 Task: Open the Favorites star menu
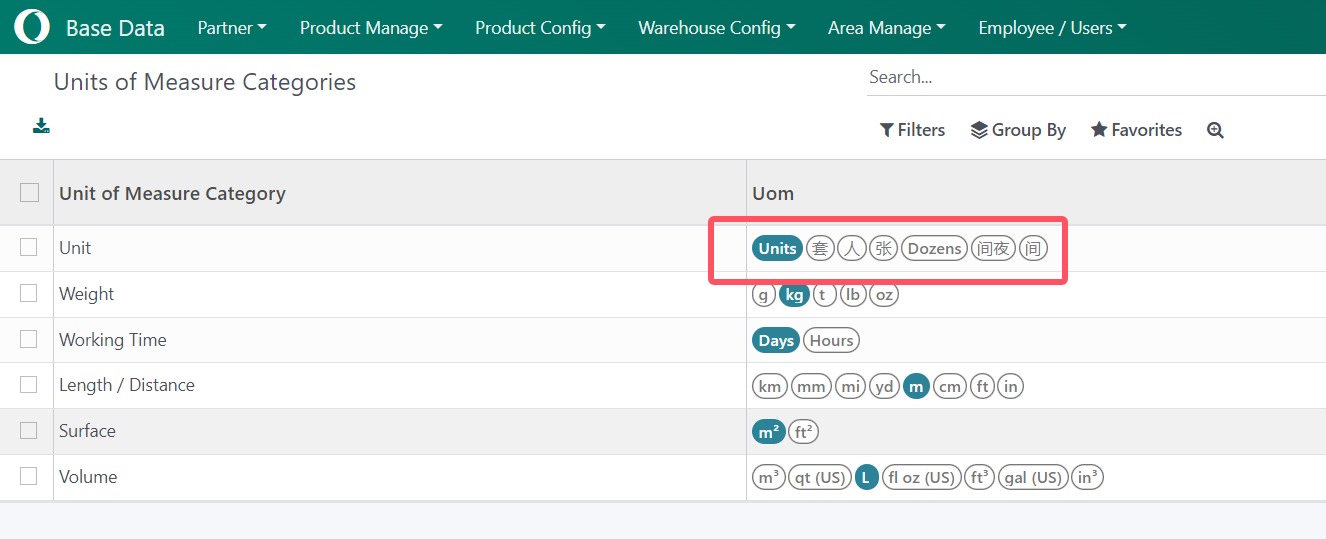coord(1136,130)
